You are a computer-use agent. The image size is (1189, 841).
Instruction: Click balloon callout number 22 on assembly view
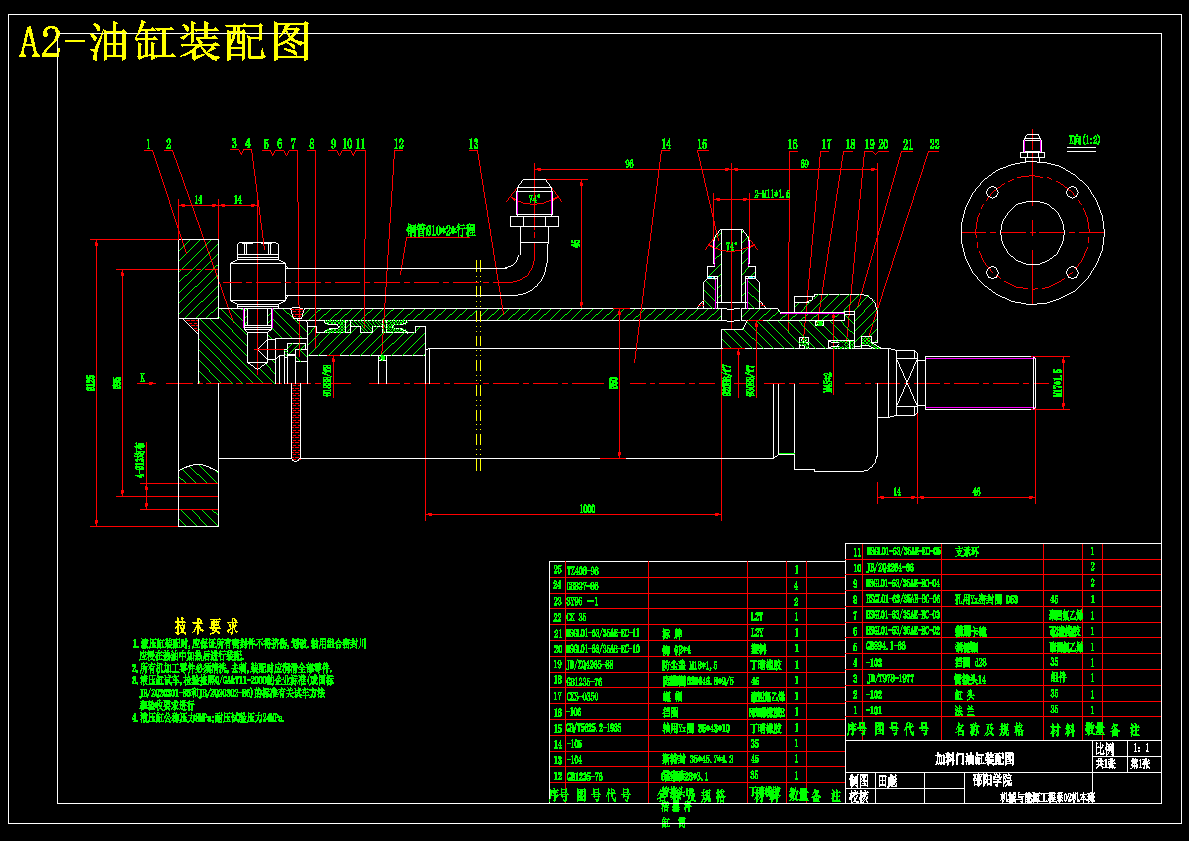click(x=934, y=143)
